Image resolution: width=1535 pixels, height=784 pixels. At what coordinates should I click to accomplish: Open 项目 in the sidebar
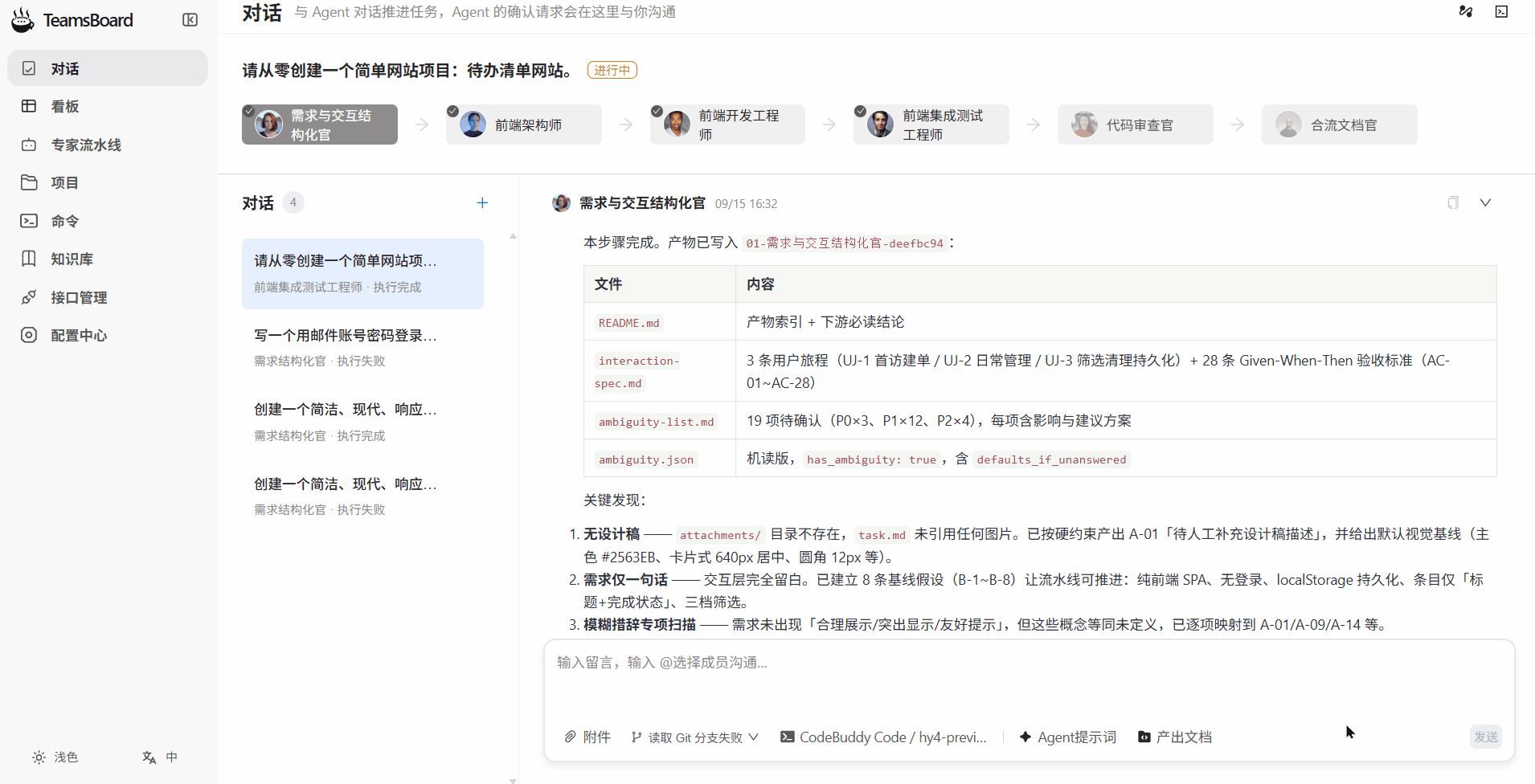pyautogui.click(x=108, y=182)
